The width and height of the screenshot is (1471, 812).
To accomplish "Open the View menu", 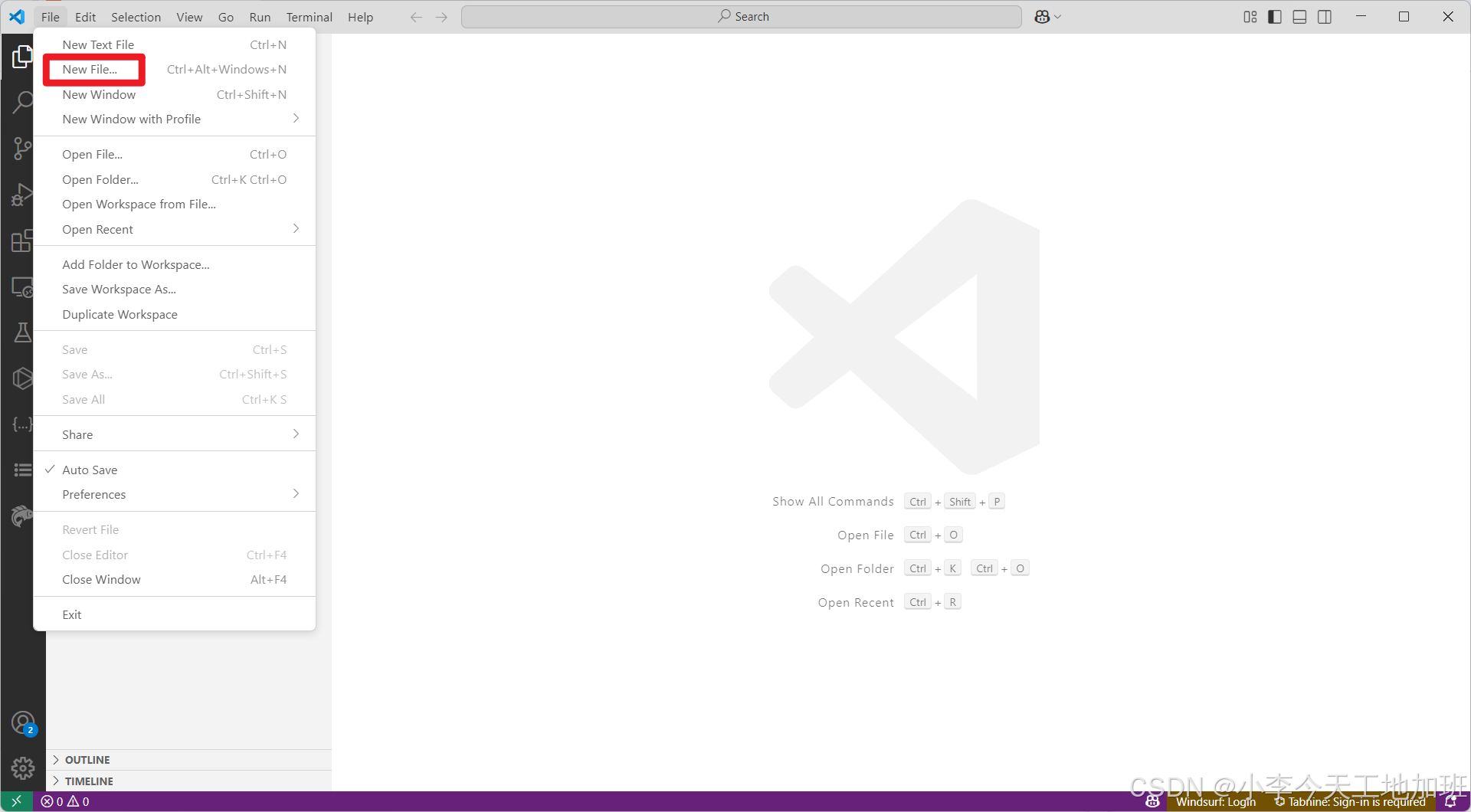I will coord(189,17).
